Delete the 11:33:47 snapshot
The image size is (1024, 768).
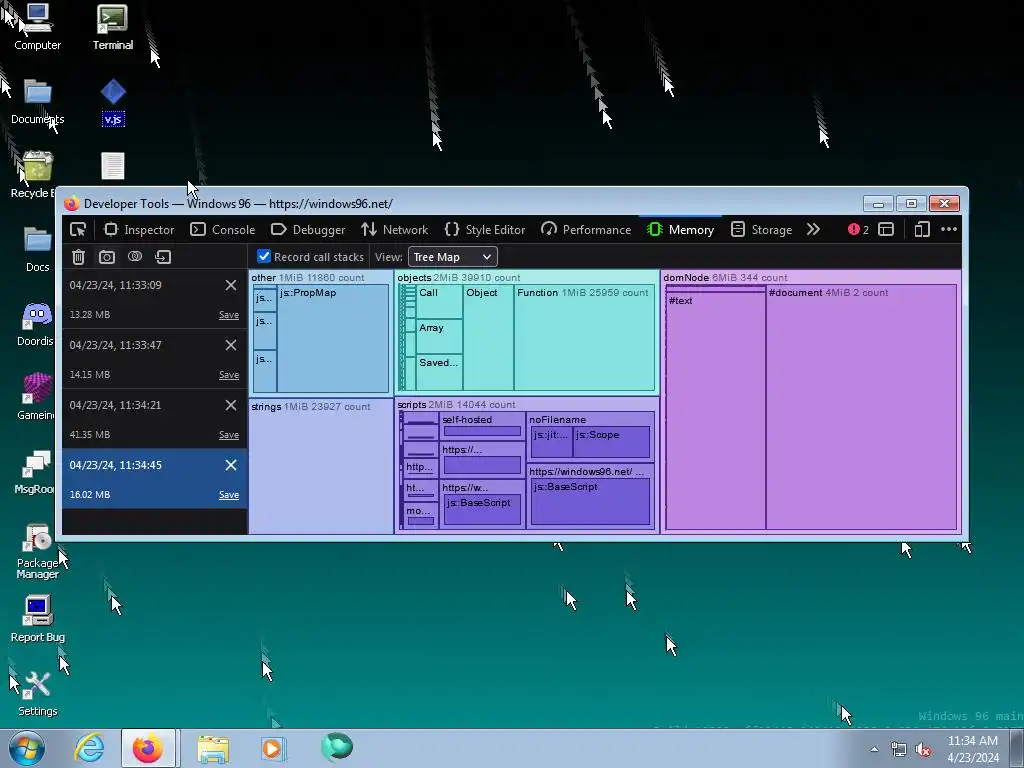point(231,345)
